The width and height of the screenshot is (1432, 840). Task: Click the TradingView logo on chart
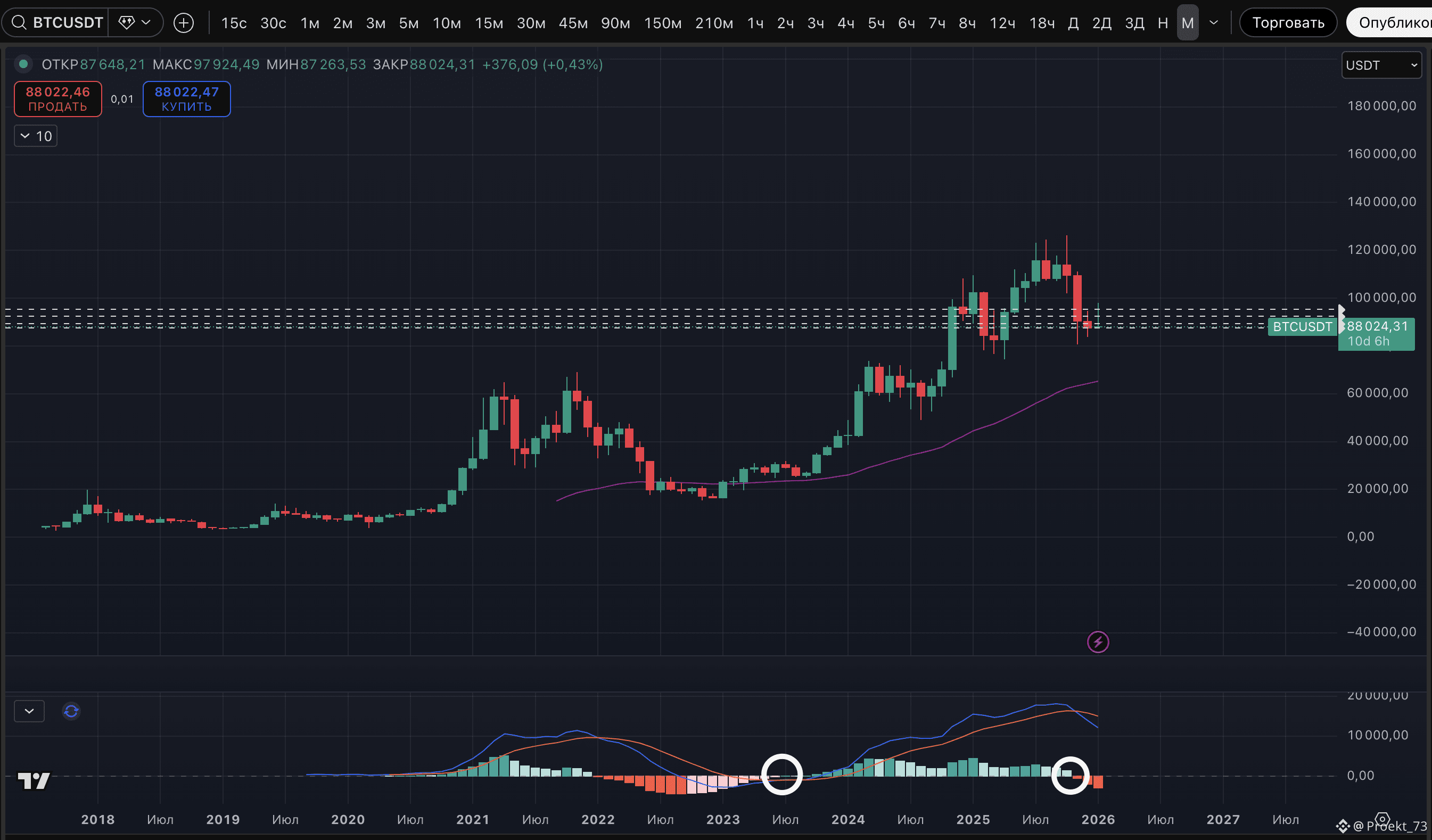pyautogui.click(x=34, y=780)
